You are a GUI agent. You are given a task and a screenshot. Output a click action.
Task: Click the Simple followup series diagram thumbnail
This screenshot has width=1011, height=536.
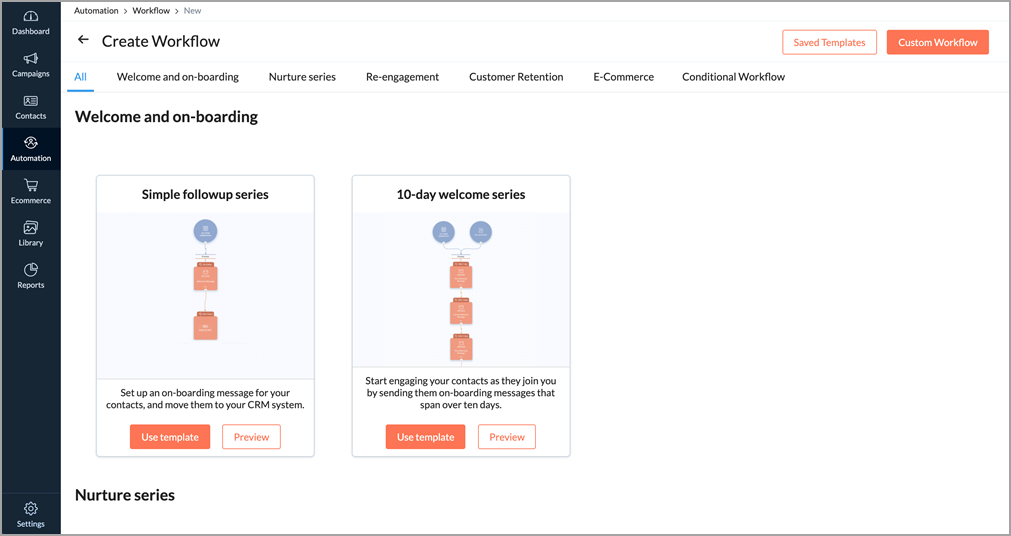pos(205,288)
